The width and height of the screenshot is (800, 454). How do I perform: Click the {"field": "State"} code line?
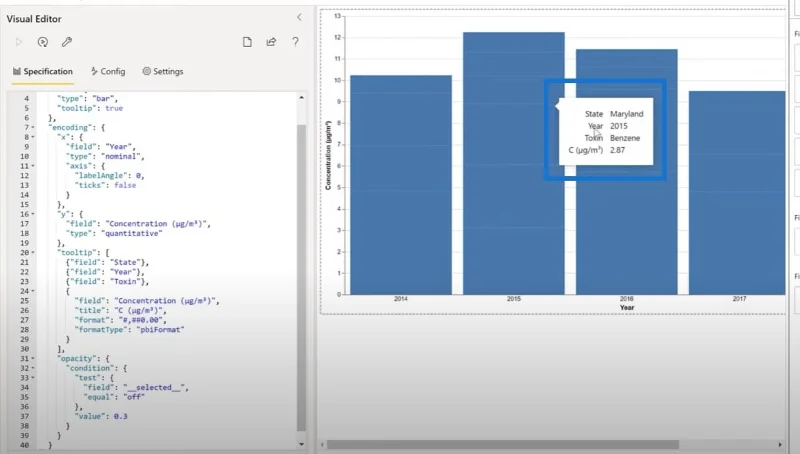point(107,263)
